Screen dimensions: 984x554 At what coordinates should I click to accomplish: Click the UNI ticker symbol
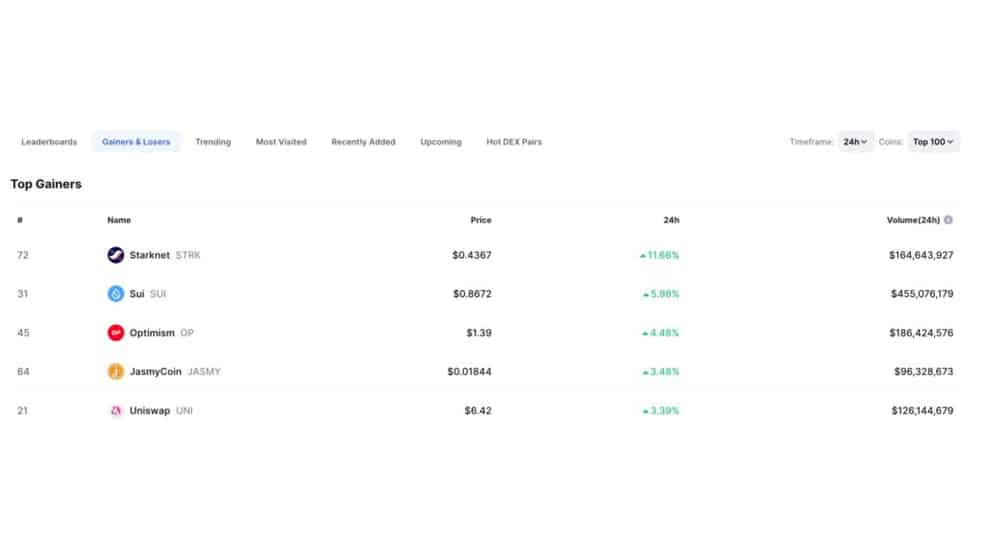[184, 410]
